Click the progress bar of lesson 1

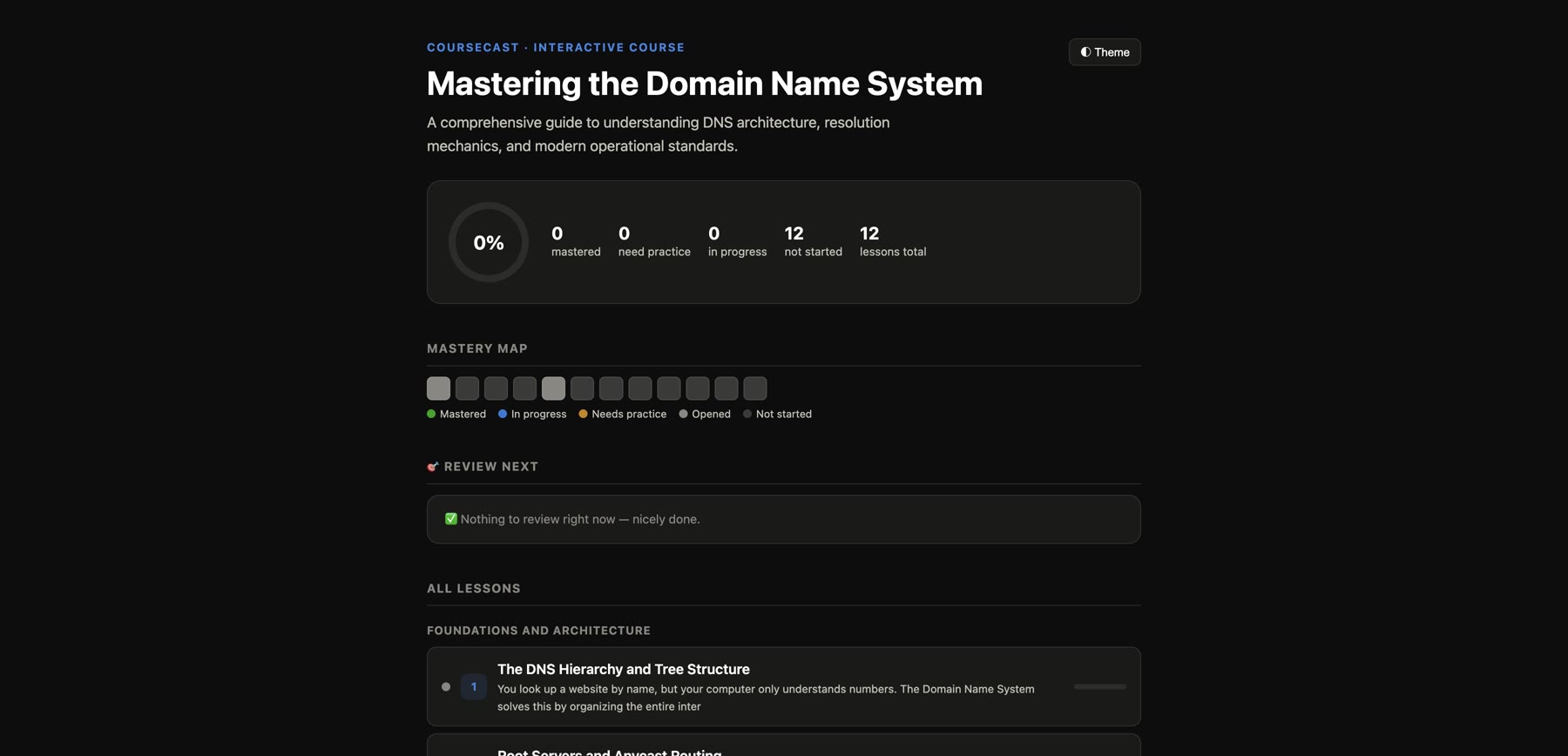pos(1100,686)
